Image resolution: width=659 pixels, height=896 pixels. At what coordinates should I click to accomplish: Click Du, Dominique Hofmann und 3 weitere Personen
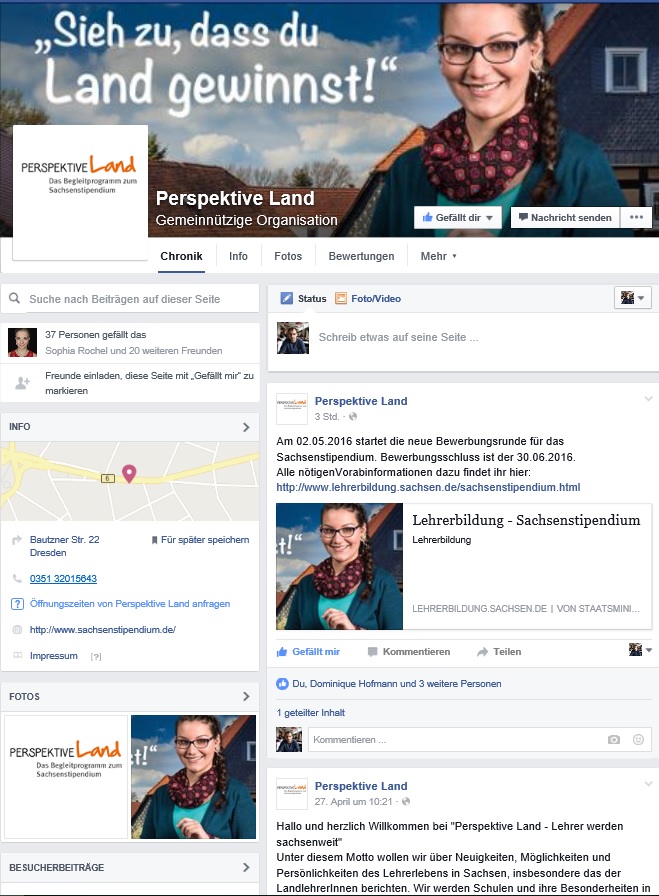397,683
